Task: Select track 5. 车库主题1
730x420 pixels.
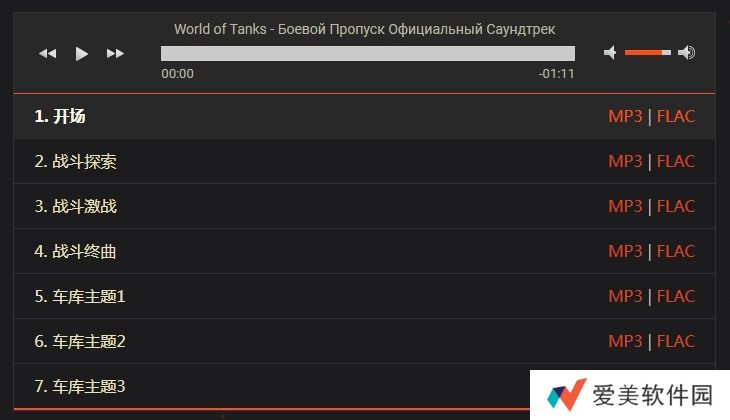Action: [x=79, y=296]
